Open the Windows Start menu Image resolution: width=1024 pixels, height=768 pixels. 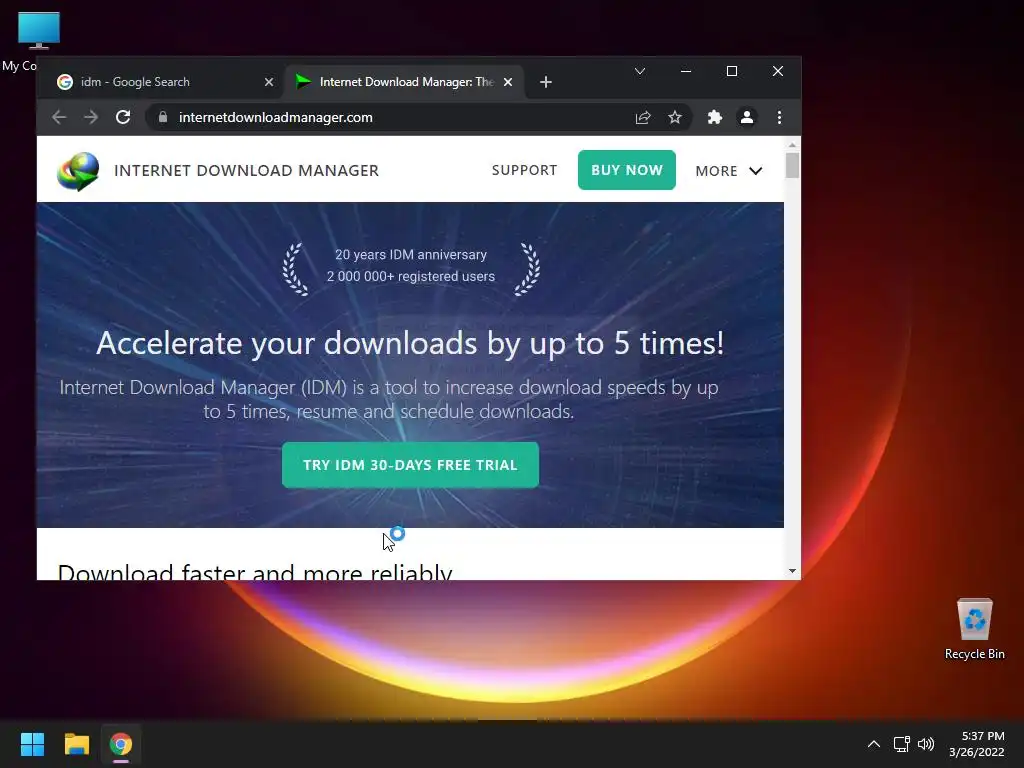pyautogui.click(x=32, y=744)
